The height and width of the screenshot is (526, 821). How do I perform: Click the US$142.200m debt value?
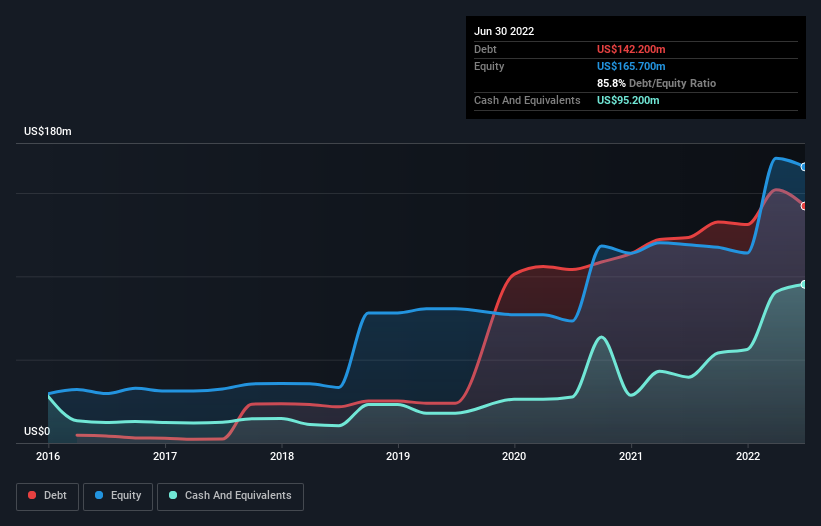pyautogui.click(x=631, y=49)
